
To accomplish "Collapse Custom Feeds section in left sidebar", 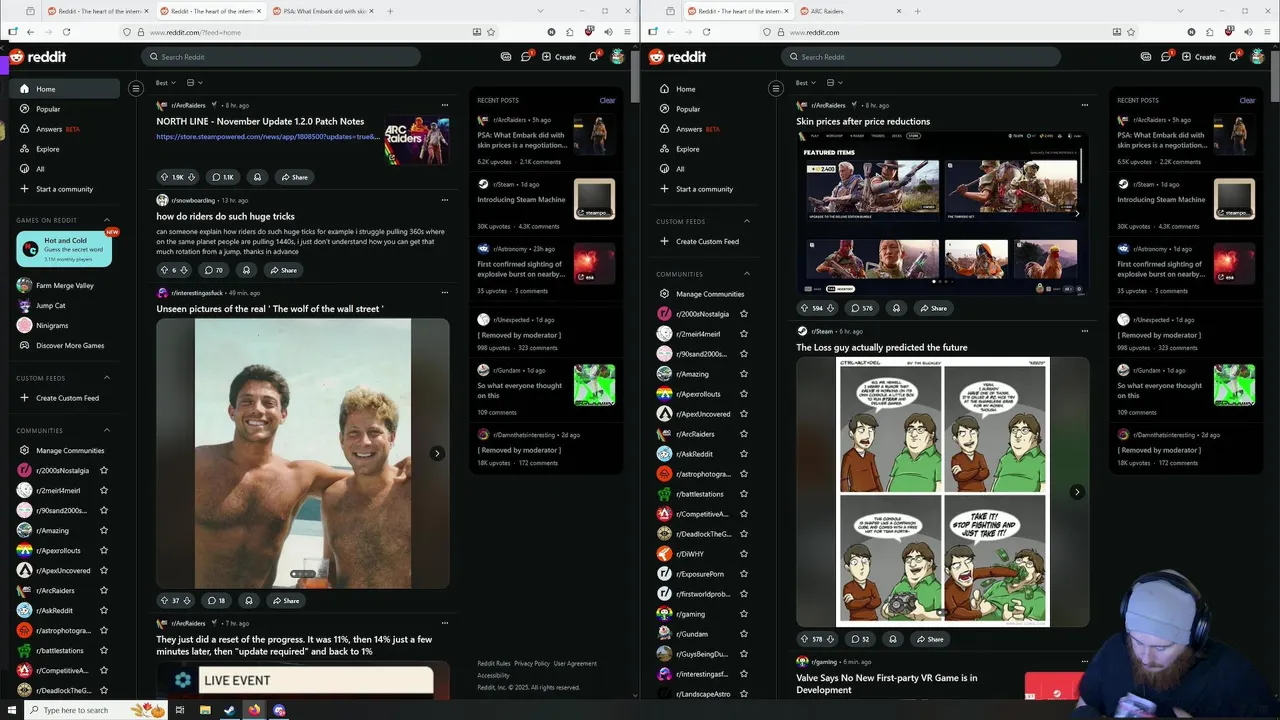I will (x=107, y=378).
